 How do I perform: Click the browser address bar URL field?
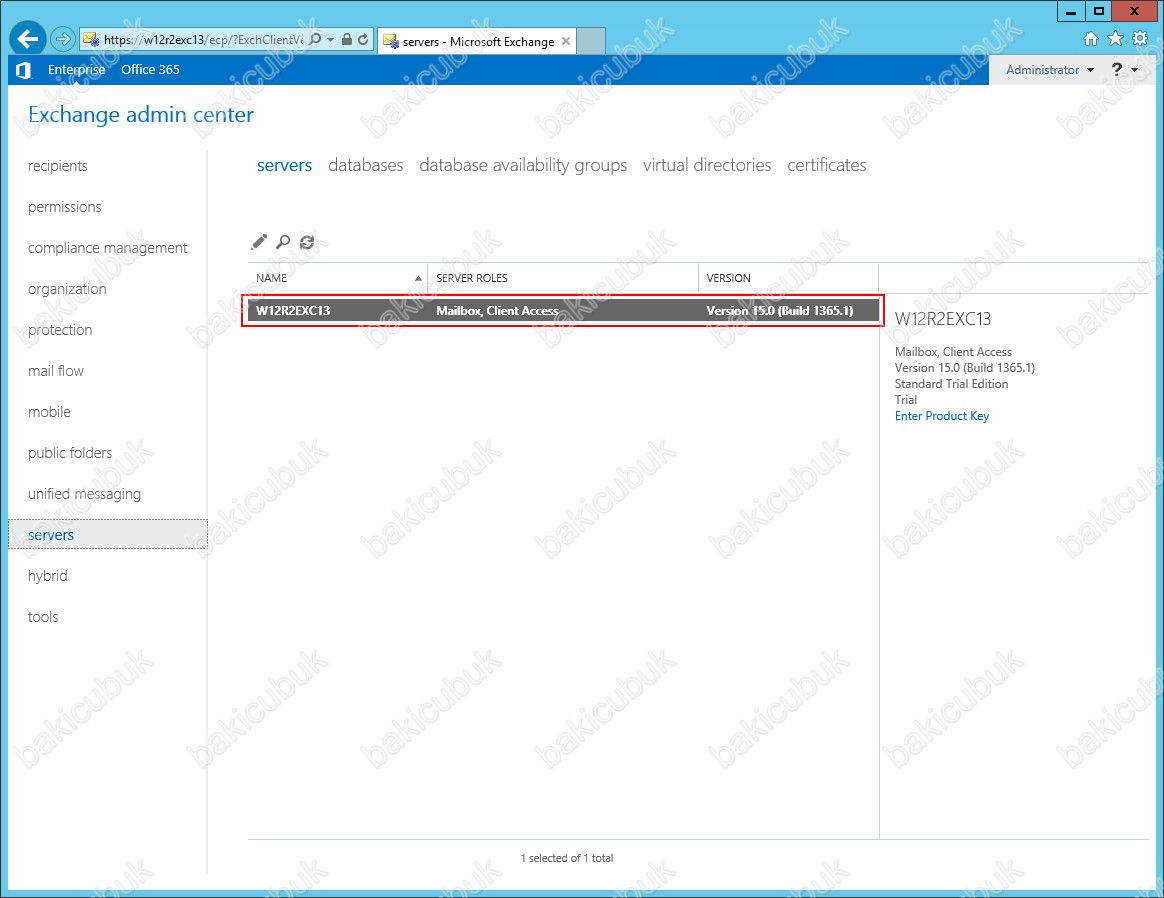click(x=203, y=39)
